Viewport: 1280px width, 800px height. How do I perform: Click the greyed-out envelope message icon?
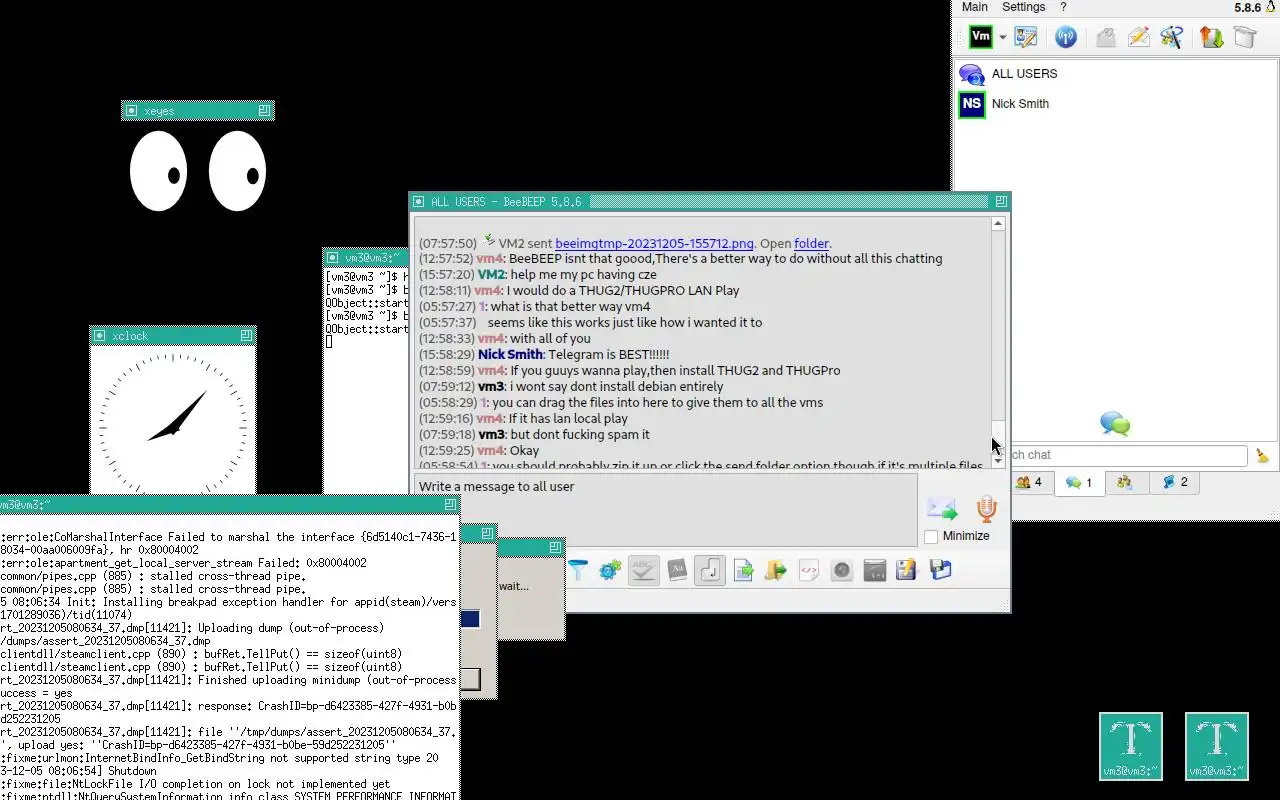pyautogui.click(x=1105, y=37)
